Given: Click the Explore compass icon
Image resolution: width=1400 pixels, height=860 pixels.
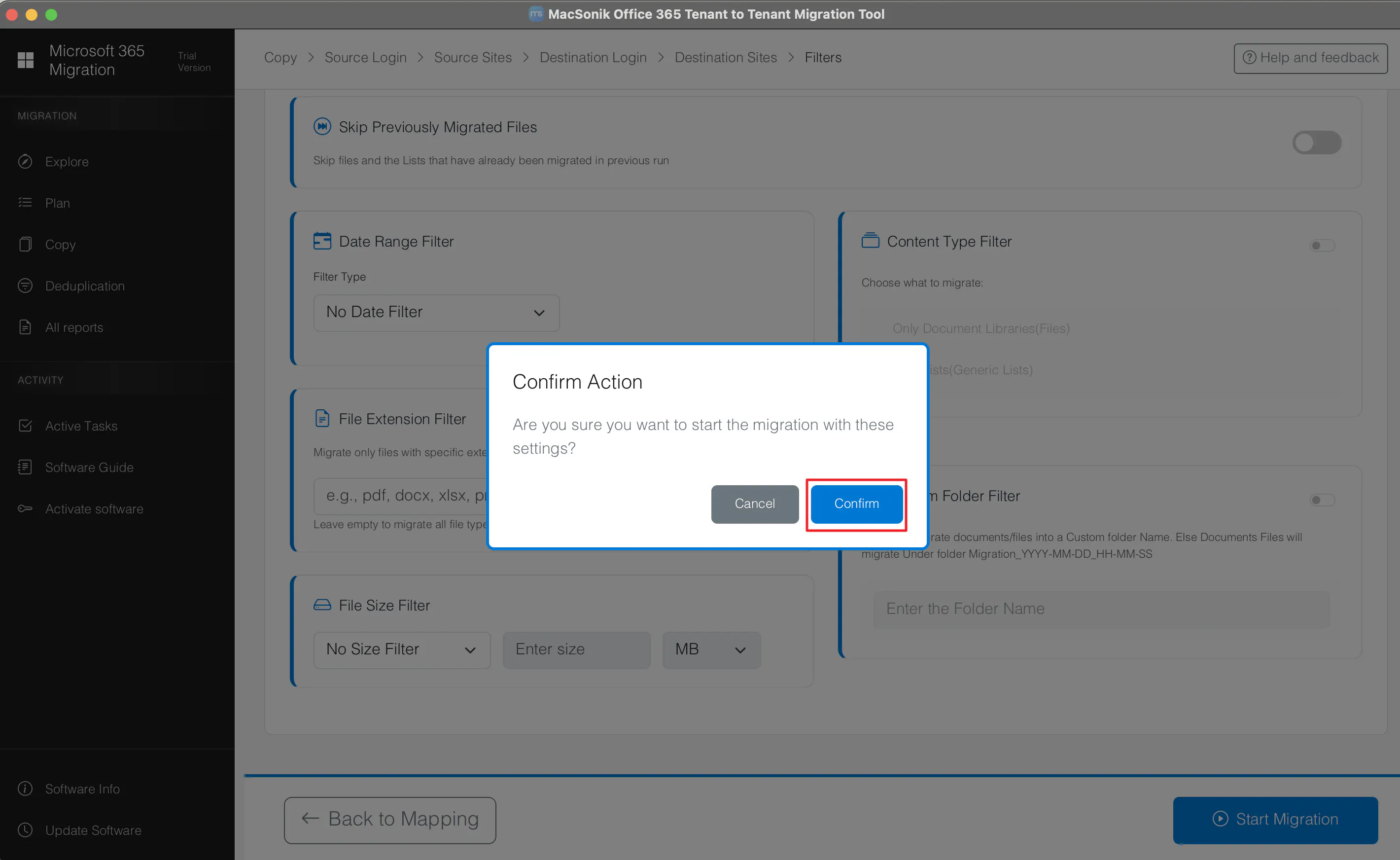Looking at the screenshot, I should click(25, 162).
